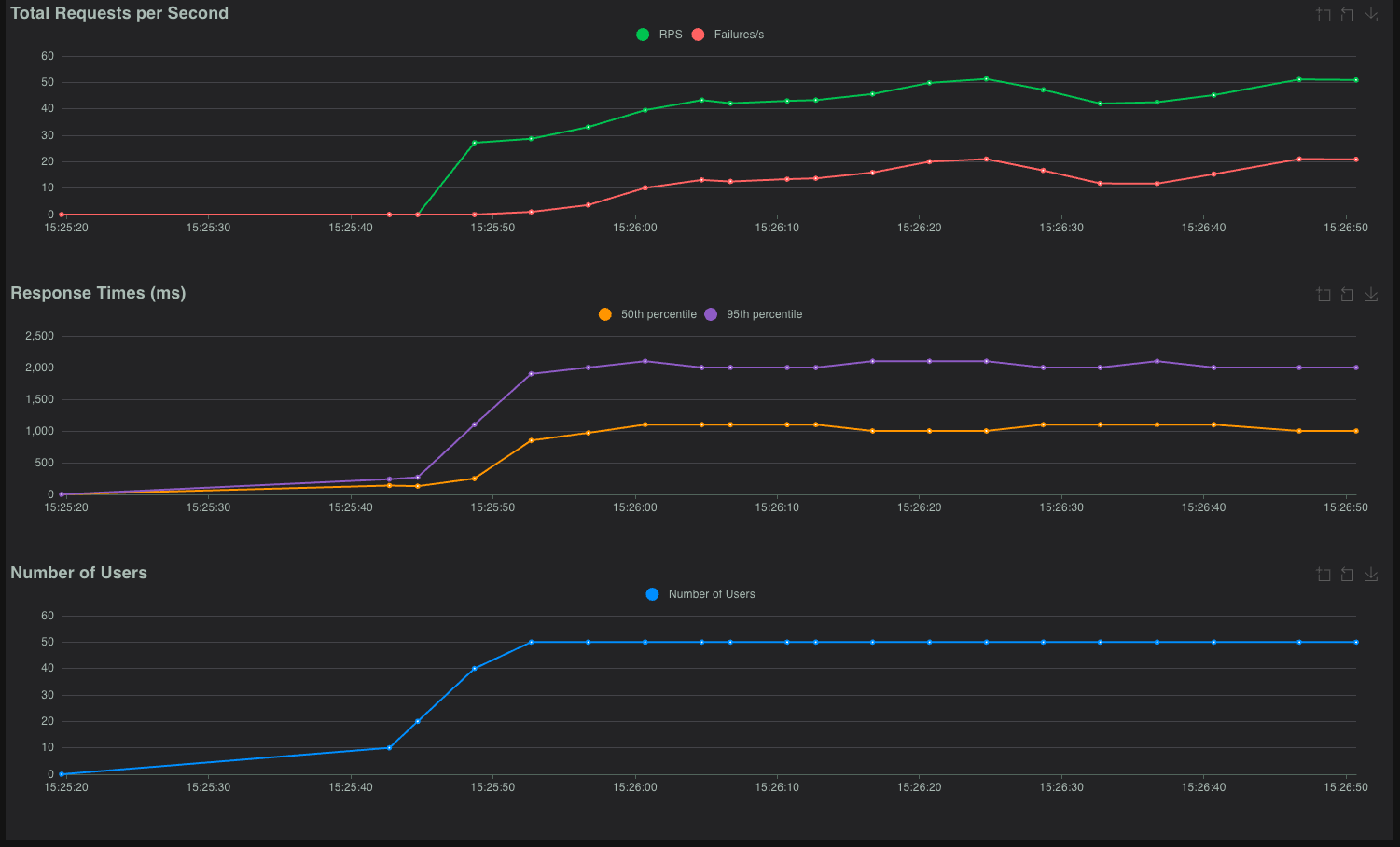Download the Number of Users chart image
1400x847 pixels.
(1371, 575)
